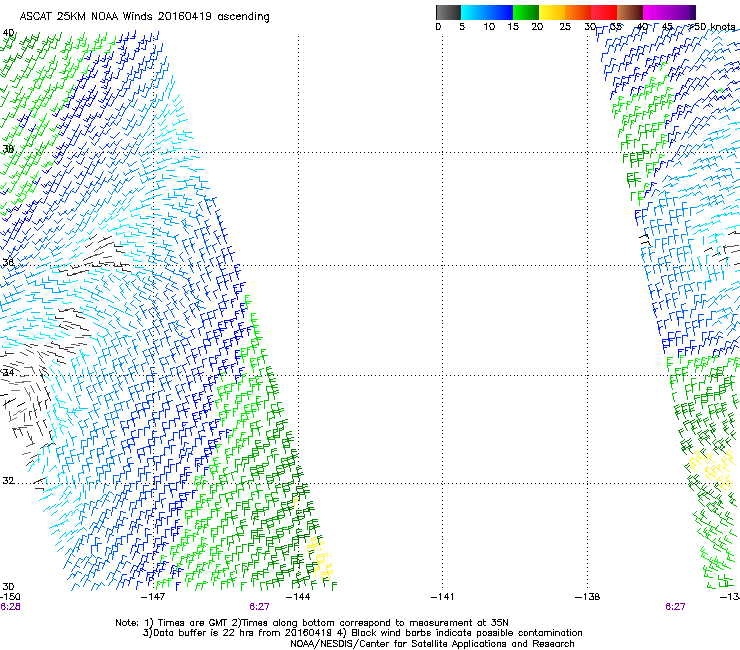Select the green 15-20 knots legend swatch

click(x=526, y=12)
